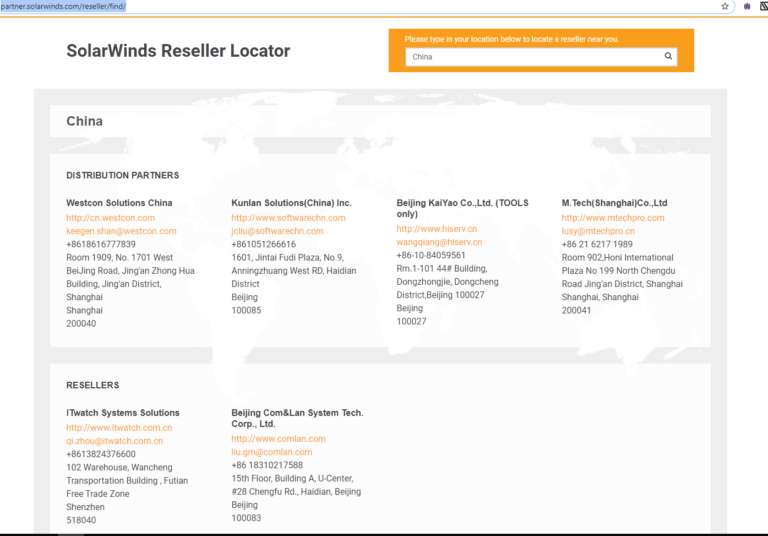Open http://cn.westcon.com link
Viewport: 768px width, 536px height.
point(111,218)
